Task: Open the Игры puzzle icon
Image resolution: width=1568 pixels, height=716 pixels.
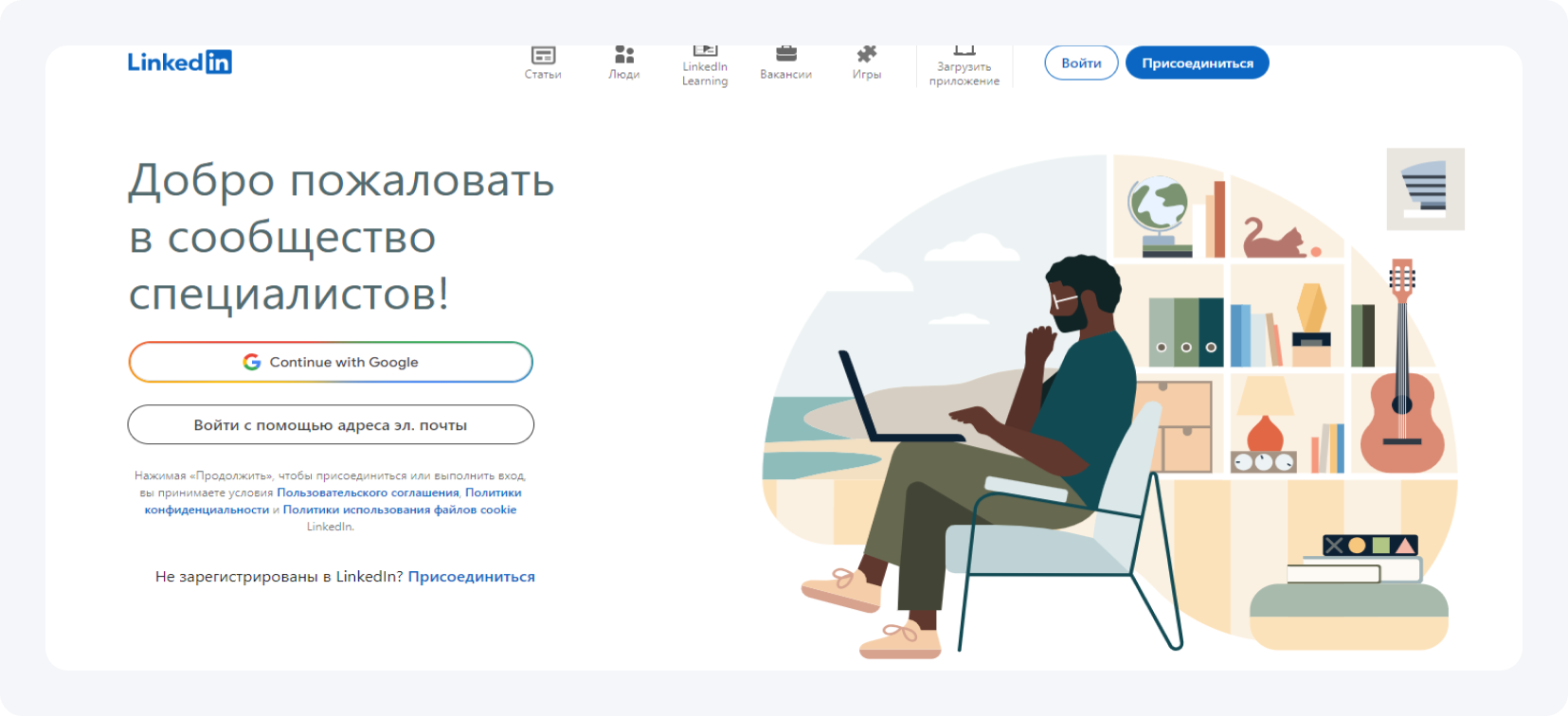Action: tap(867, 54)
